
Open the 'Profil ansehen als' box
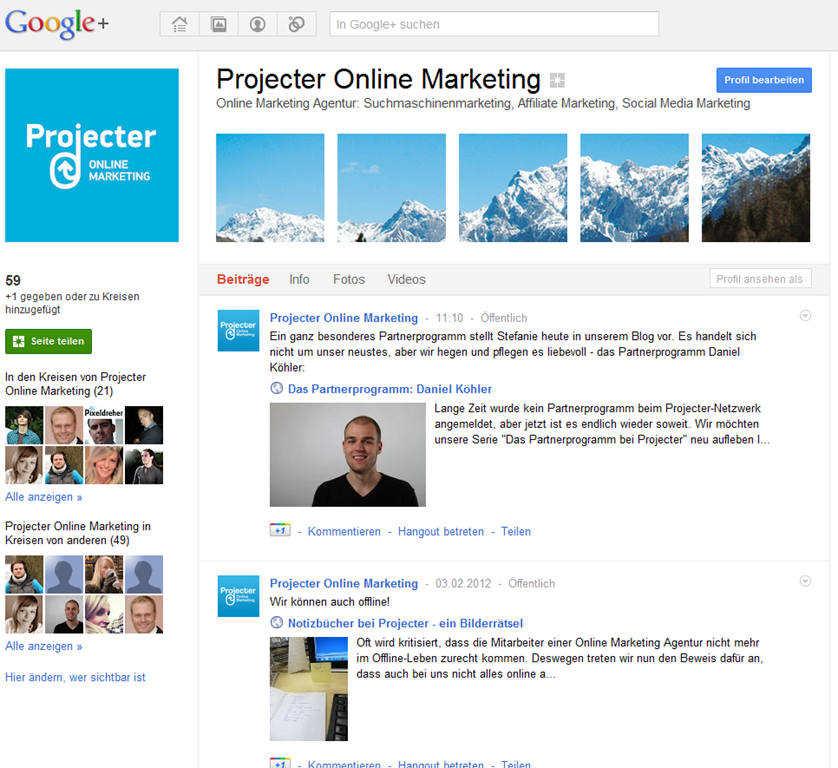coord(760,278)
